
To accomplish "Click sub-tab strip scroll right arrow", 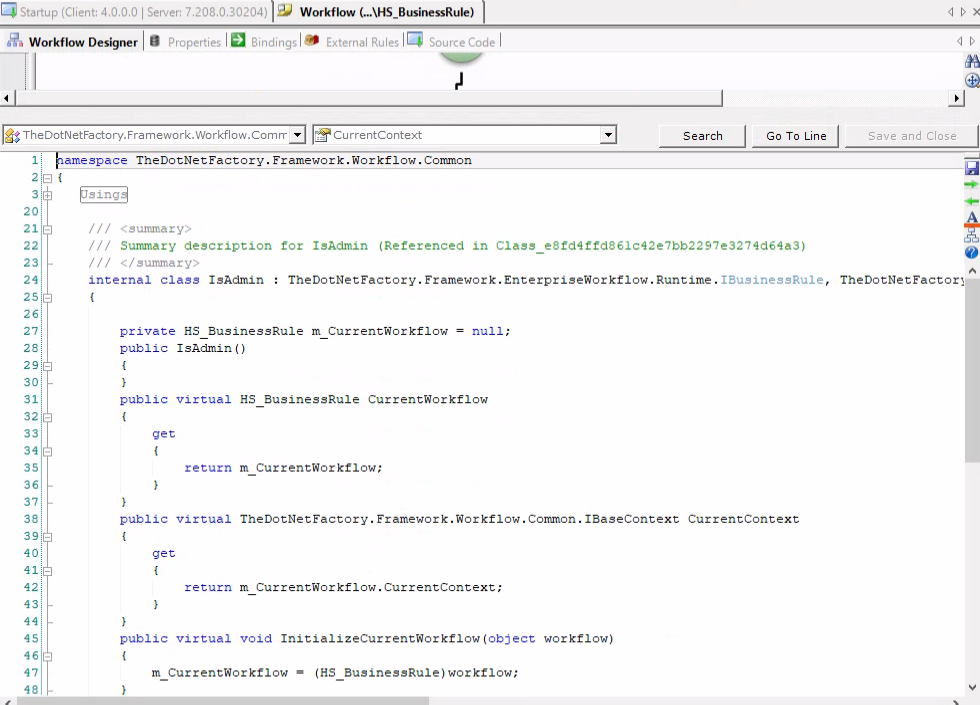I will (x=972, y=41).
